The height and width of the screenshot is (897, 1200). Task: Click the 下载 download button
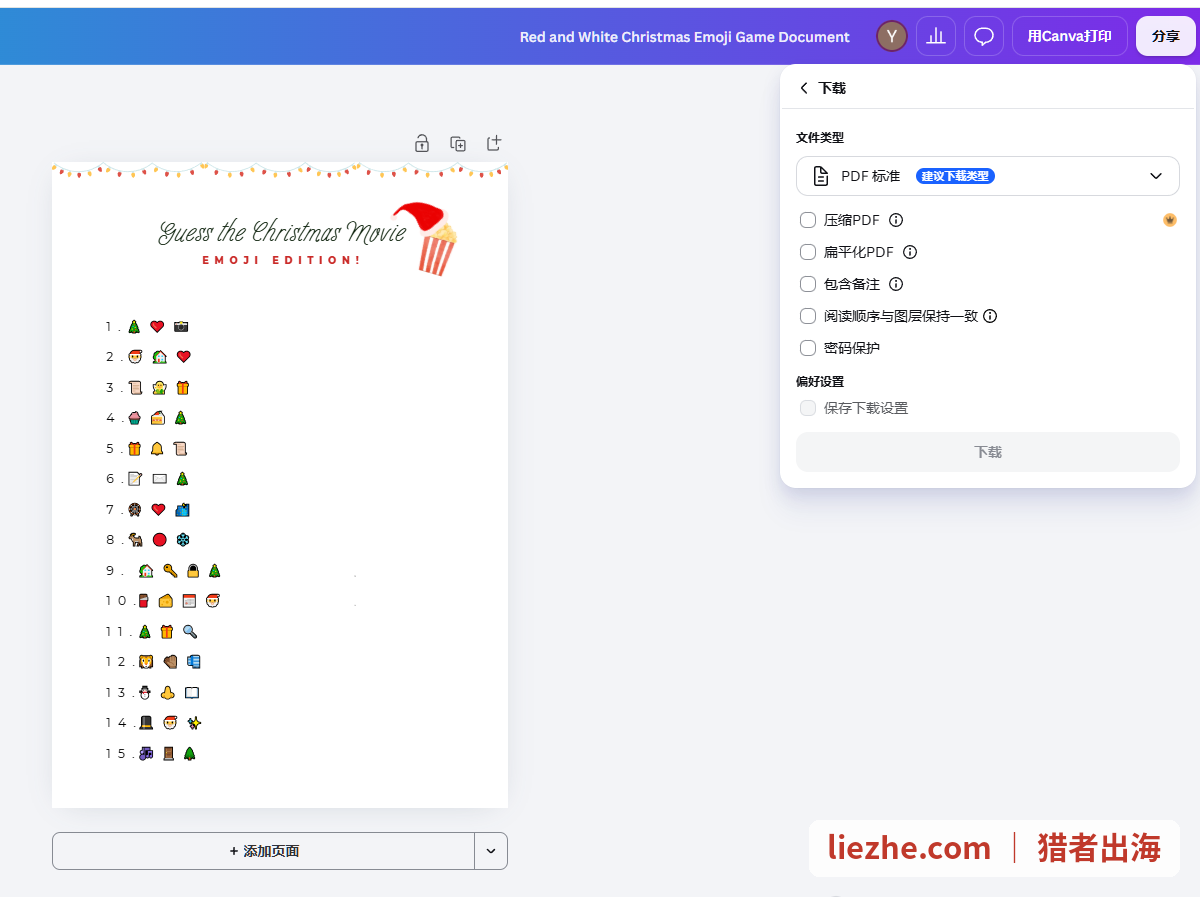(x=988, y=452)
